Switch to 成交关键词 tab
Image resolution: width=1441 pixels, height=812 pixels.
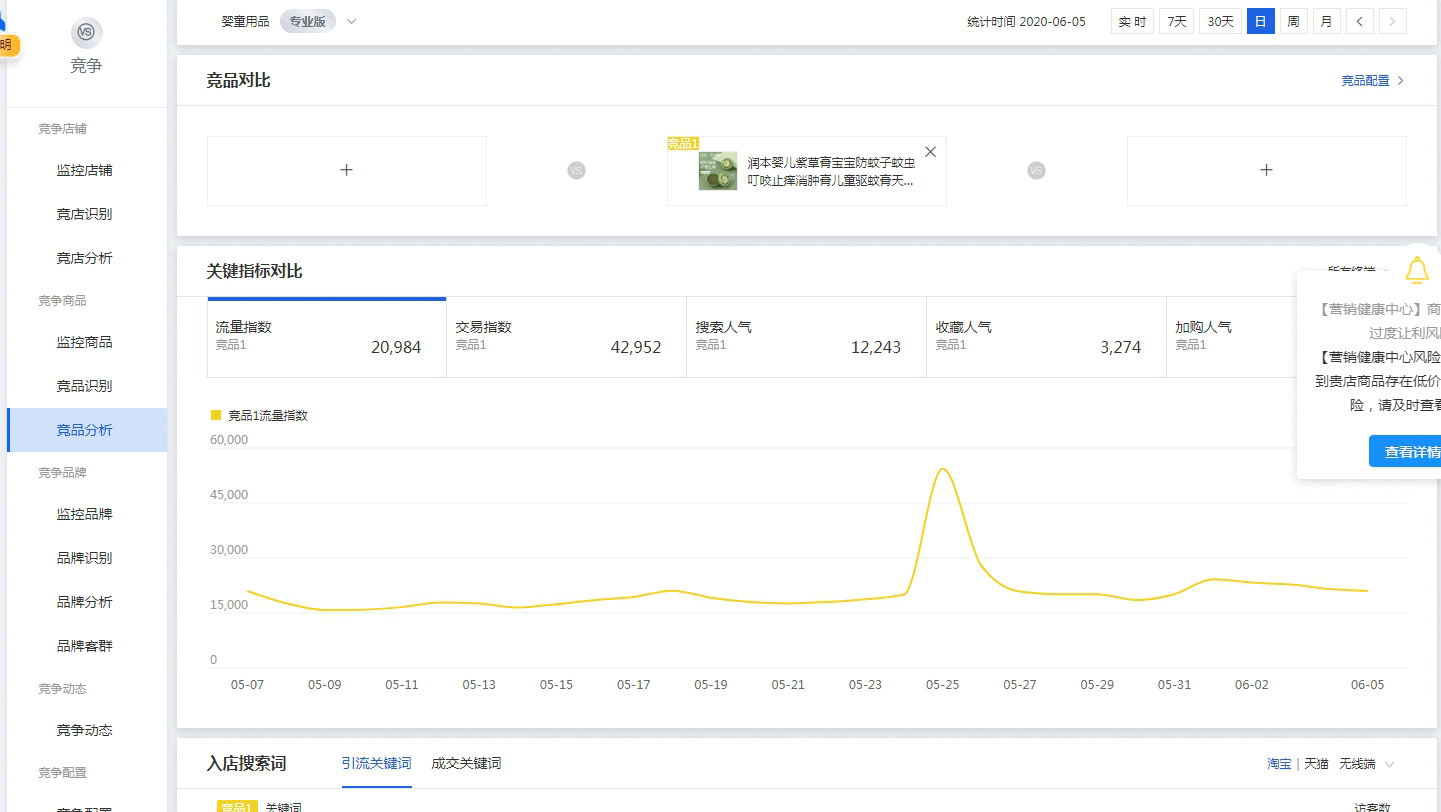466,764
